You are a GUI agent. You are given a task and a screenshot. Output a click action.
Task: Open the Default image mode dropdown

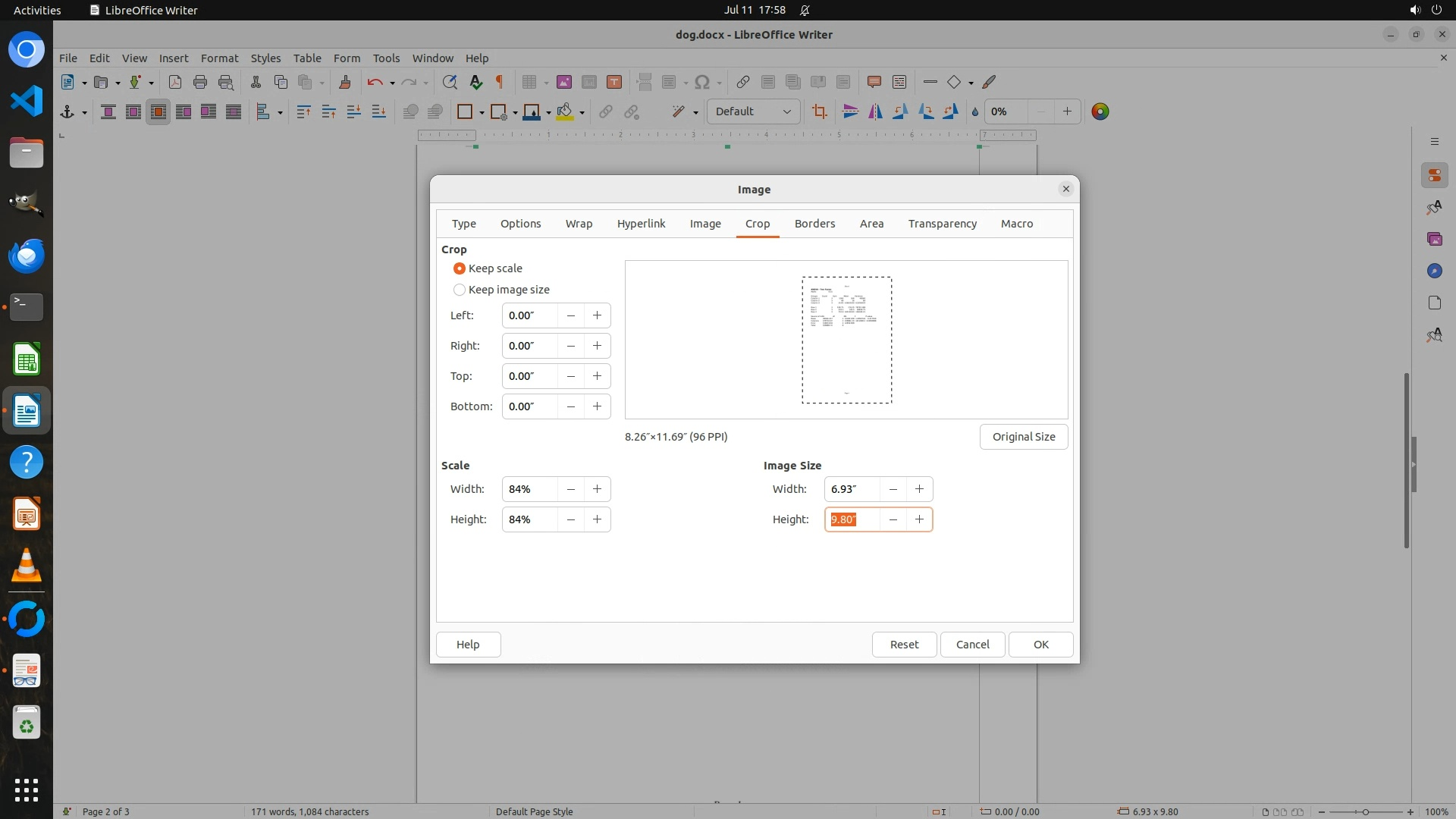coord(753,112)
